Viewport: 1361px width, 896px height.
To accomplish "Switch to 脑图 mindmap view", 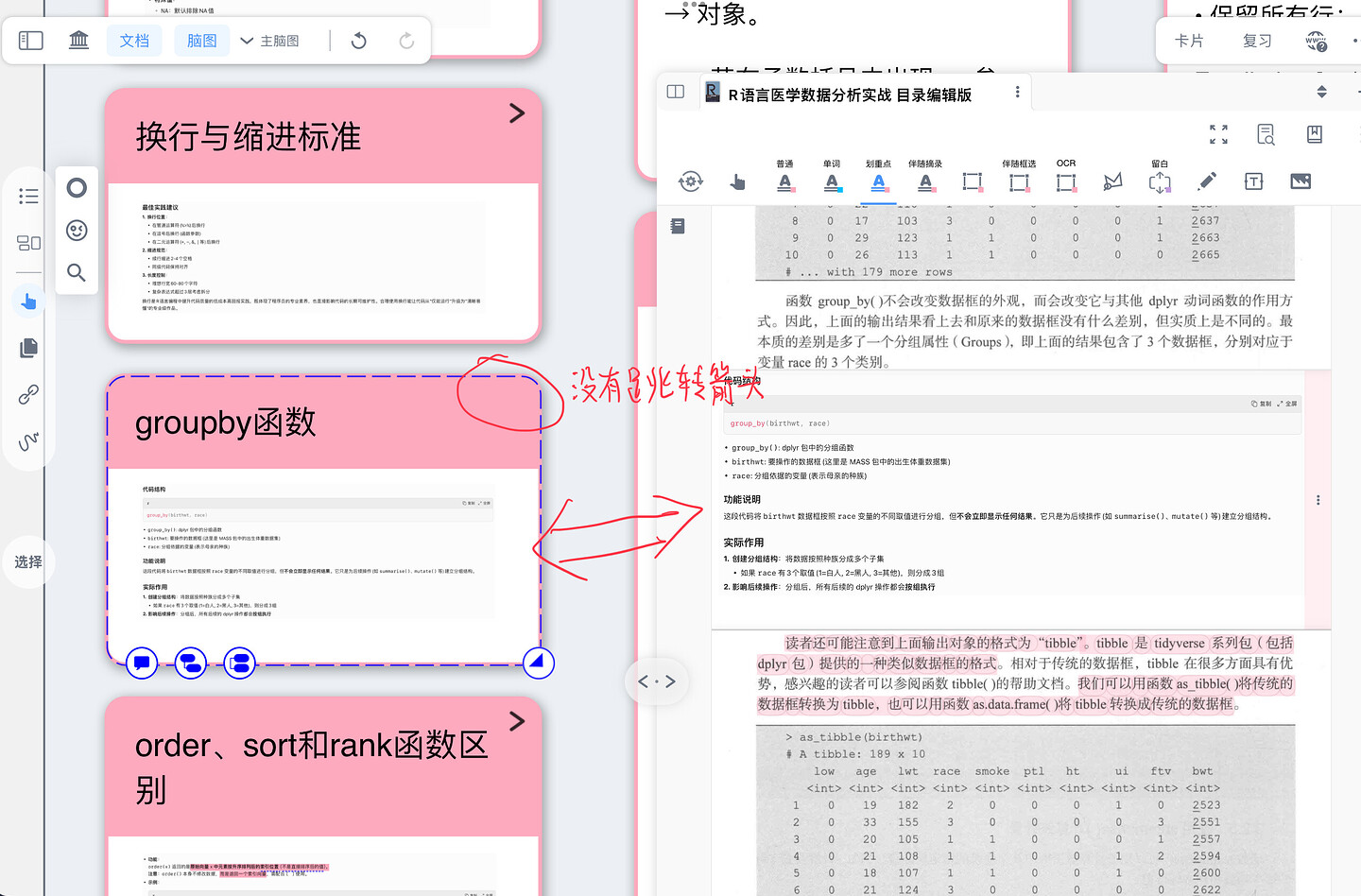I will click(x=202, y=41).
